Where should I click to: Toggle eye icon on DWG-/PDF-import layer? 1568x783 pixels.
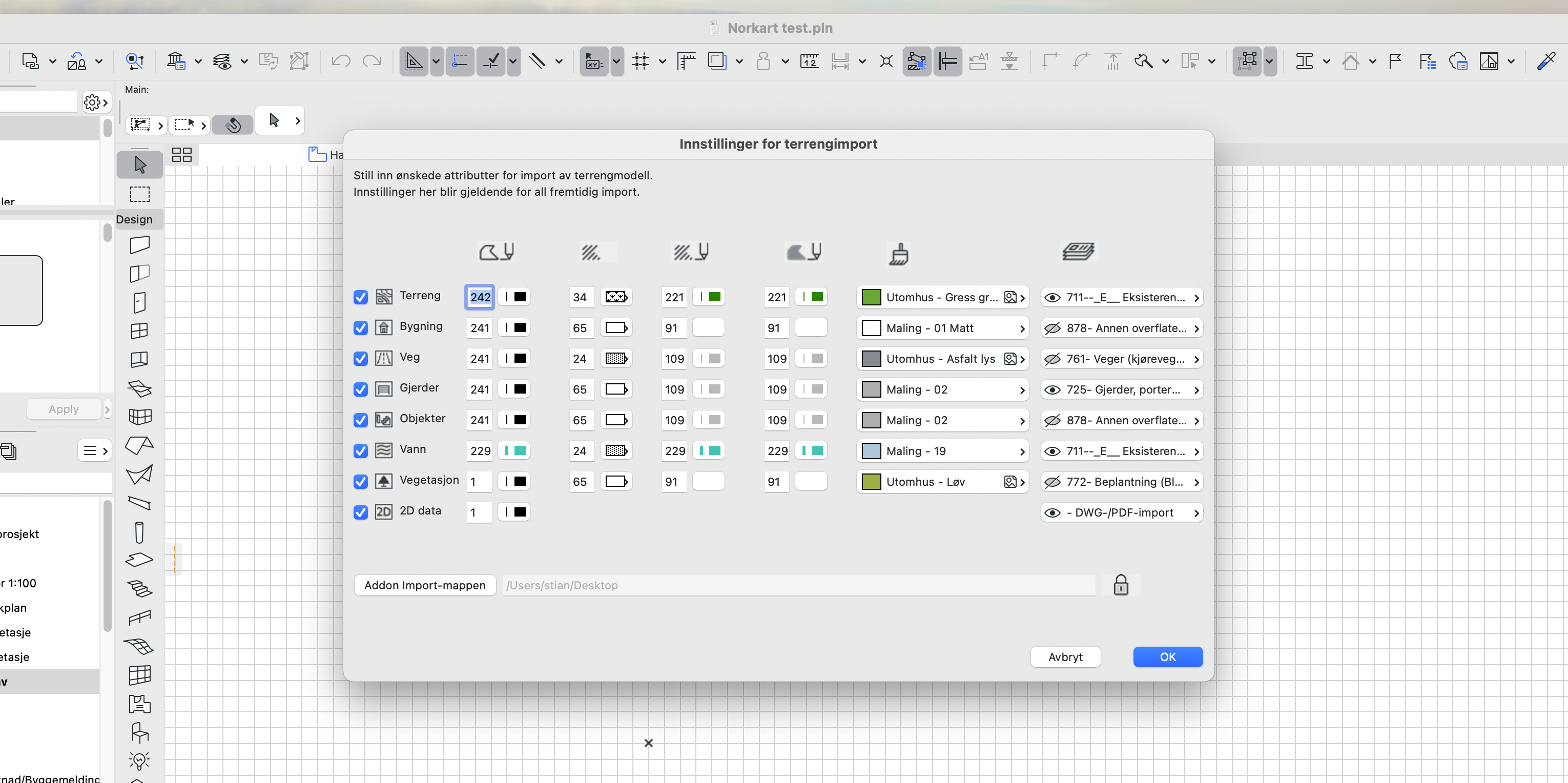pos(1053,512)
